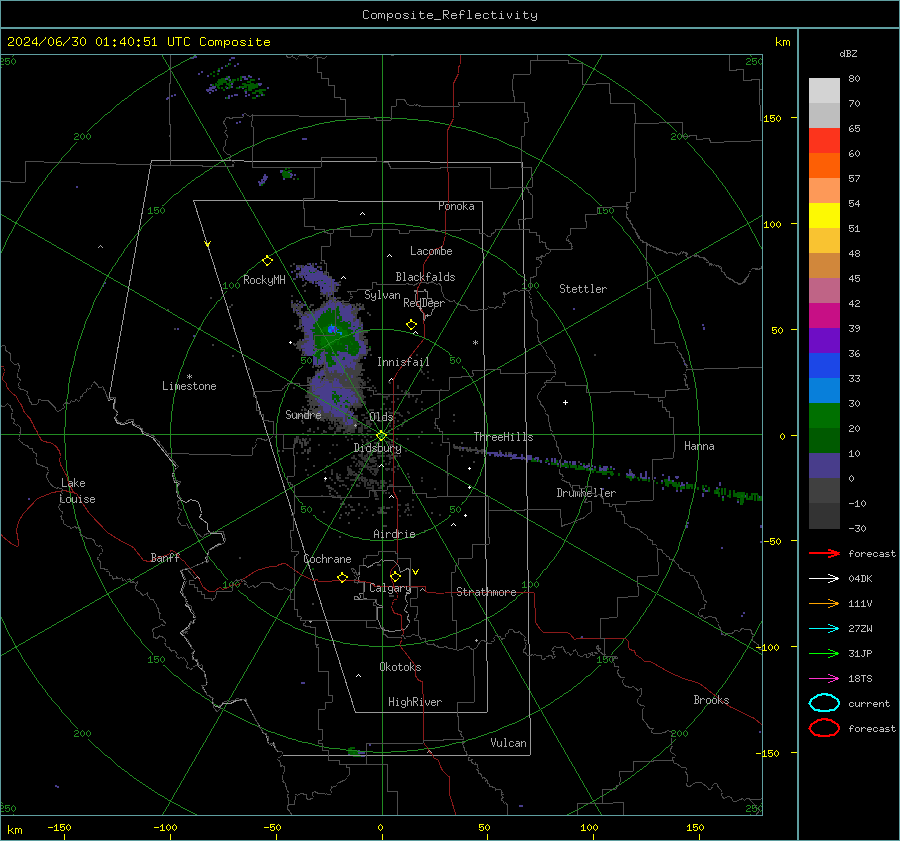Select the 30 dBZ bright green color swatch
Viewport: 900px width, 841px height.
click(824, 415)
